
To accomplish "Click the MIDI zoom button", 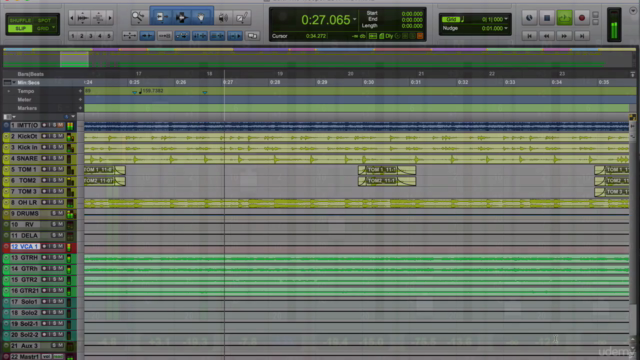I will (98, 18).
